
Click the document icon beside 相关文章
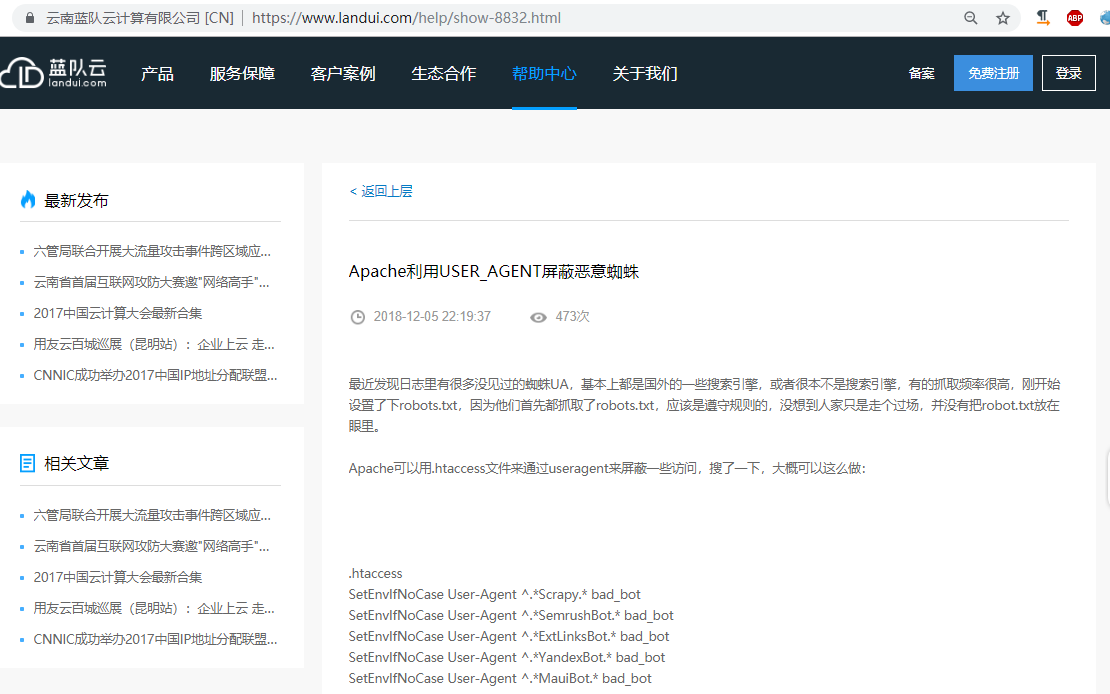pyautogui.click(x=28, y=463)
